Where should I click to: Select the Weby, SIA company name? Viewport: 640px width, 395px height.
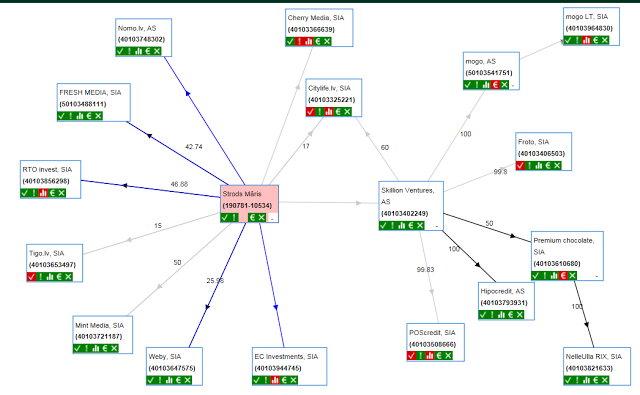point(165,357)
